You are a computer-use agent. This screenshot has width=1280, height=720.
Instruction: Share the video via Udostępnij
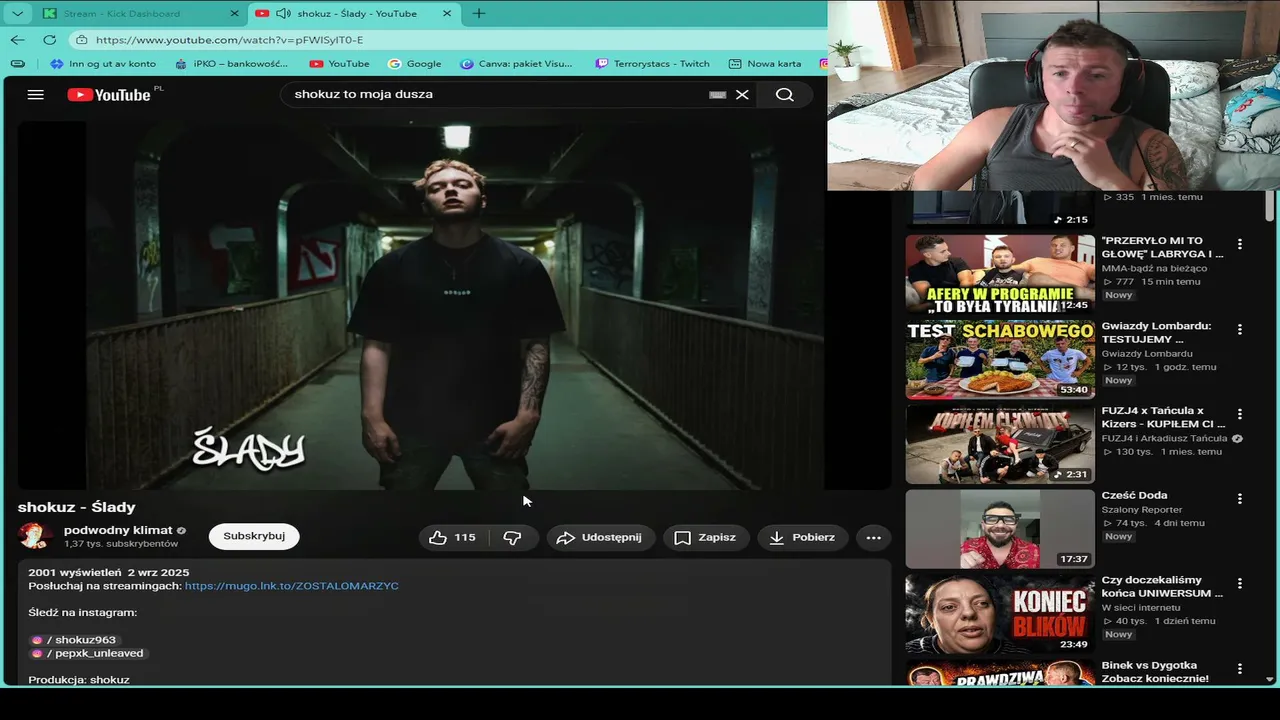coord(599,537)
